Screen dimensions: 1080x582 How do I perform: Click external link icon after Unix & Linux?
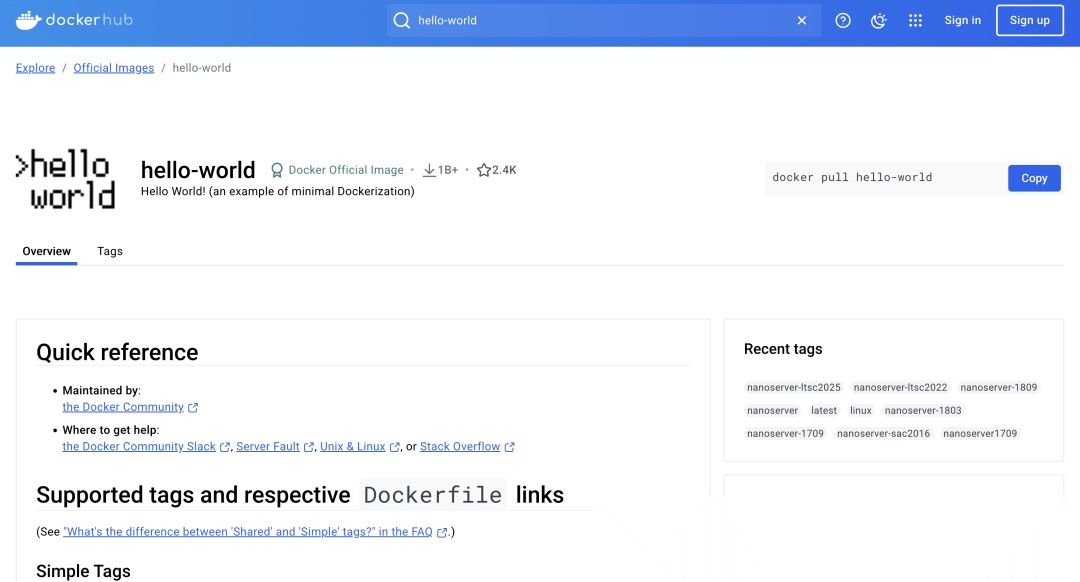395,447
